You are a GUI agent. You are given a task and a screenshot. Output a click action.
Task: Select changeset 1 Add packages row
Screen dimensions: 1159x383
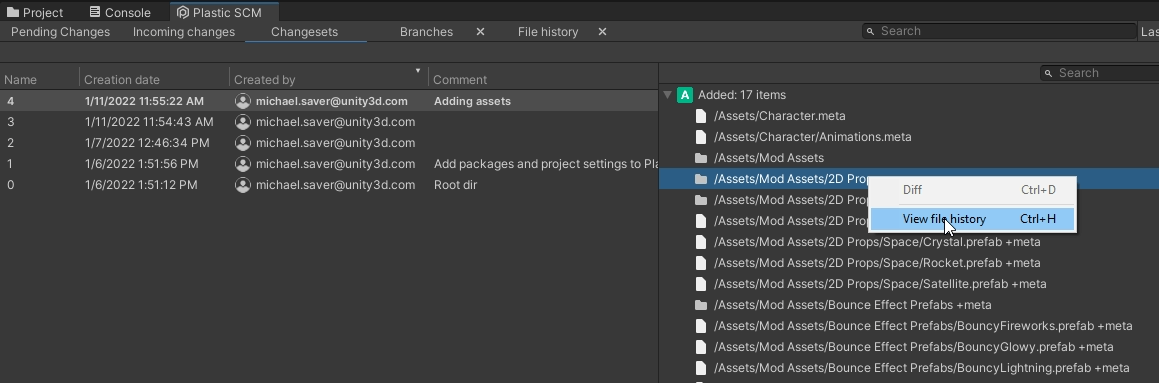click(x=329, y=163)
